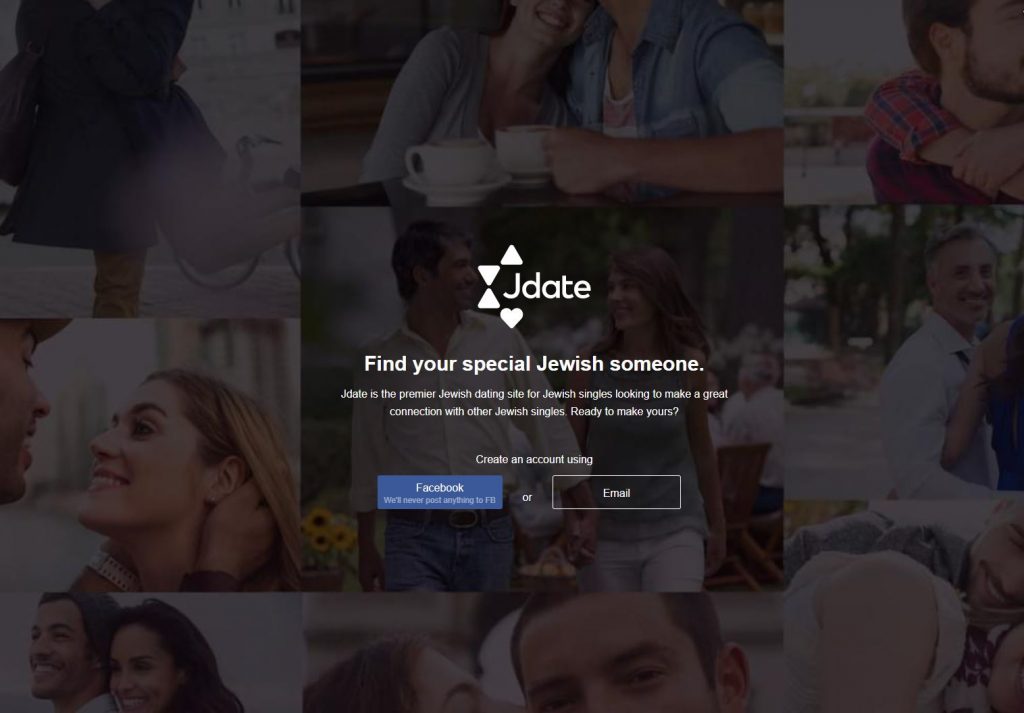Select the gray-haired man in white shirt photo

coord(904,352)
